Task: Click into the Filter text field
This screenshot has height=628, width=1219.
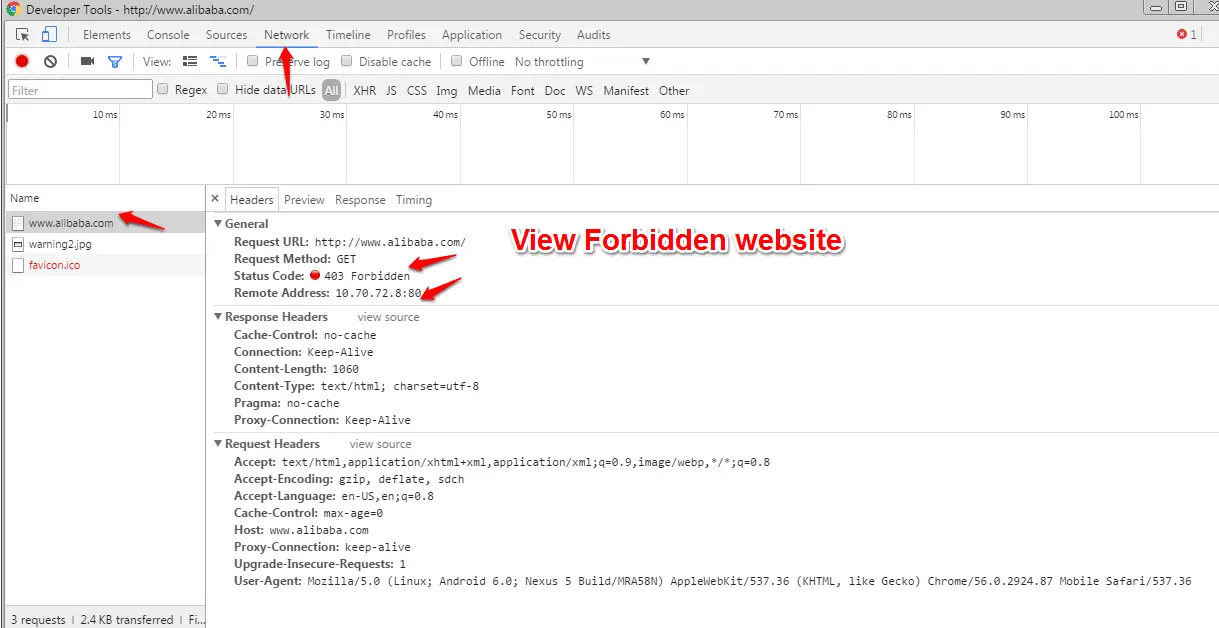Action: click(80, 90)
